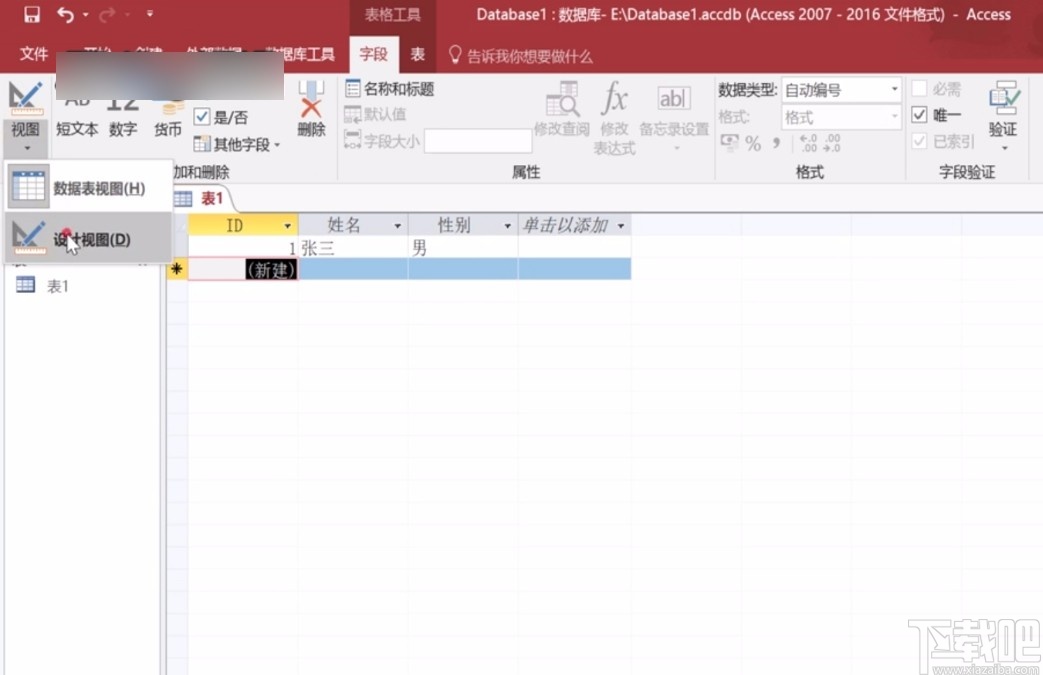Open the 性别 column filter arrow
The image size is (1043, 675).
pos(506,225)
